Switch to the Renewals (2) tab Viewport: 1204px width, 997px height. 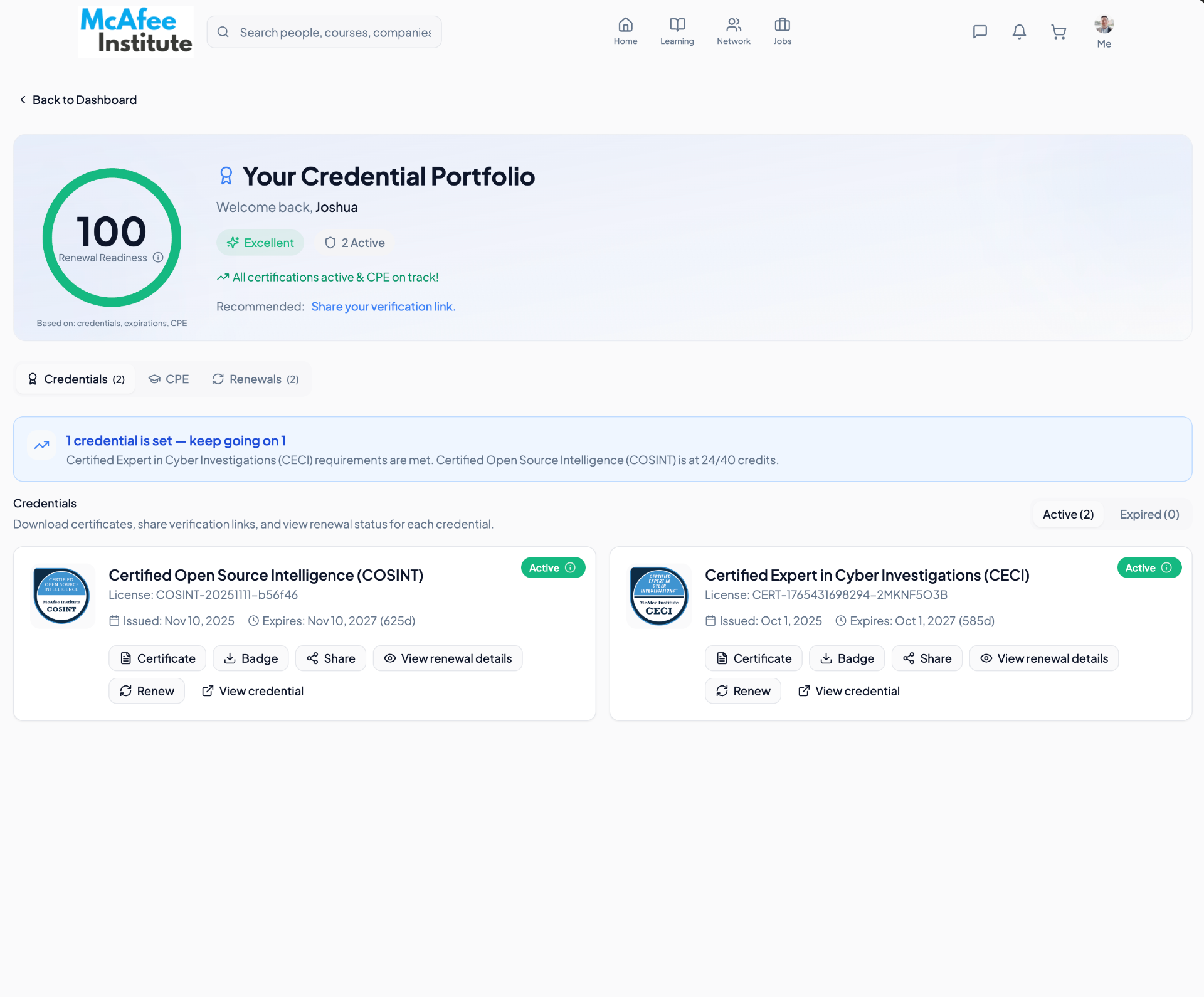click(255, 379)
